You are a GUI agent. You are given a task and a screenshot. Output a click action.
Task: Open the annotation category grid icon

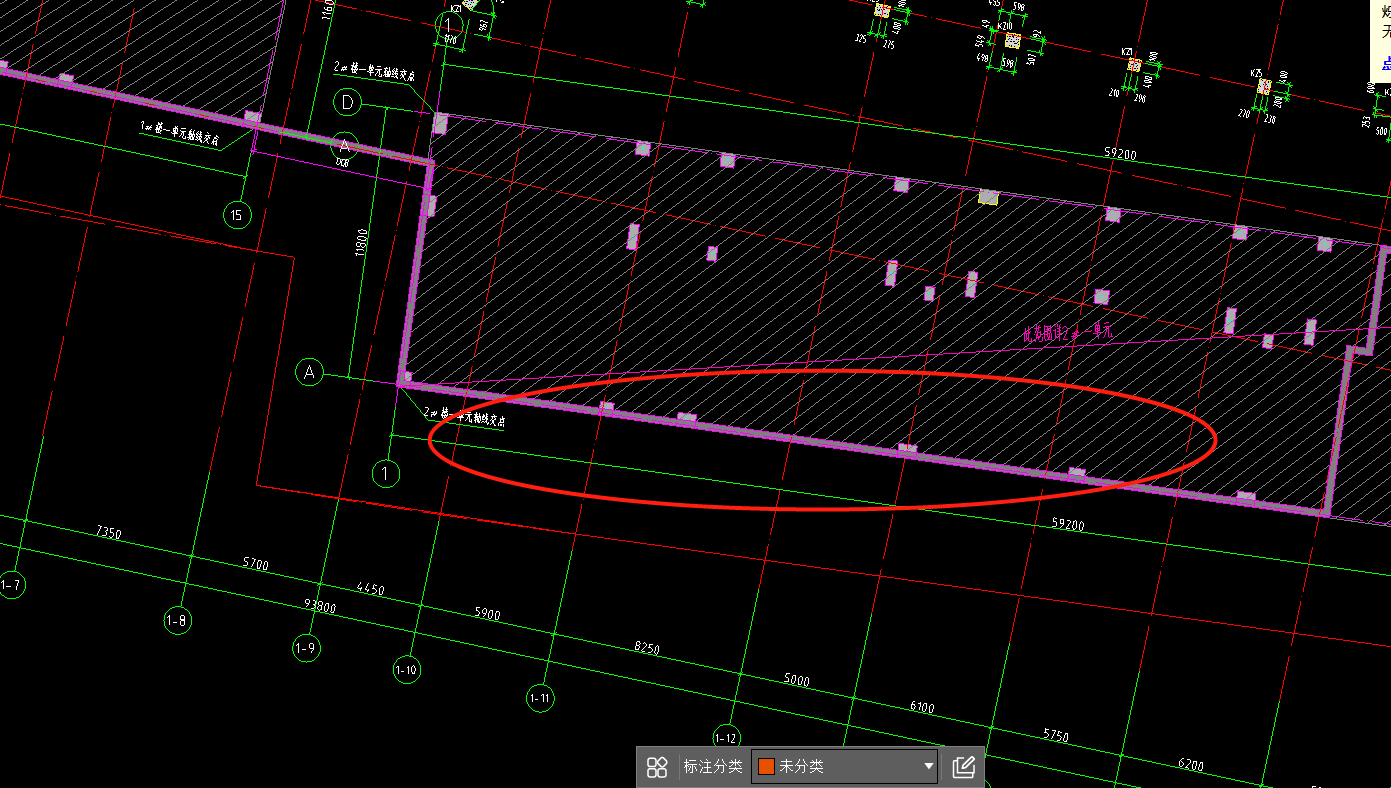[x=657, y=767]
